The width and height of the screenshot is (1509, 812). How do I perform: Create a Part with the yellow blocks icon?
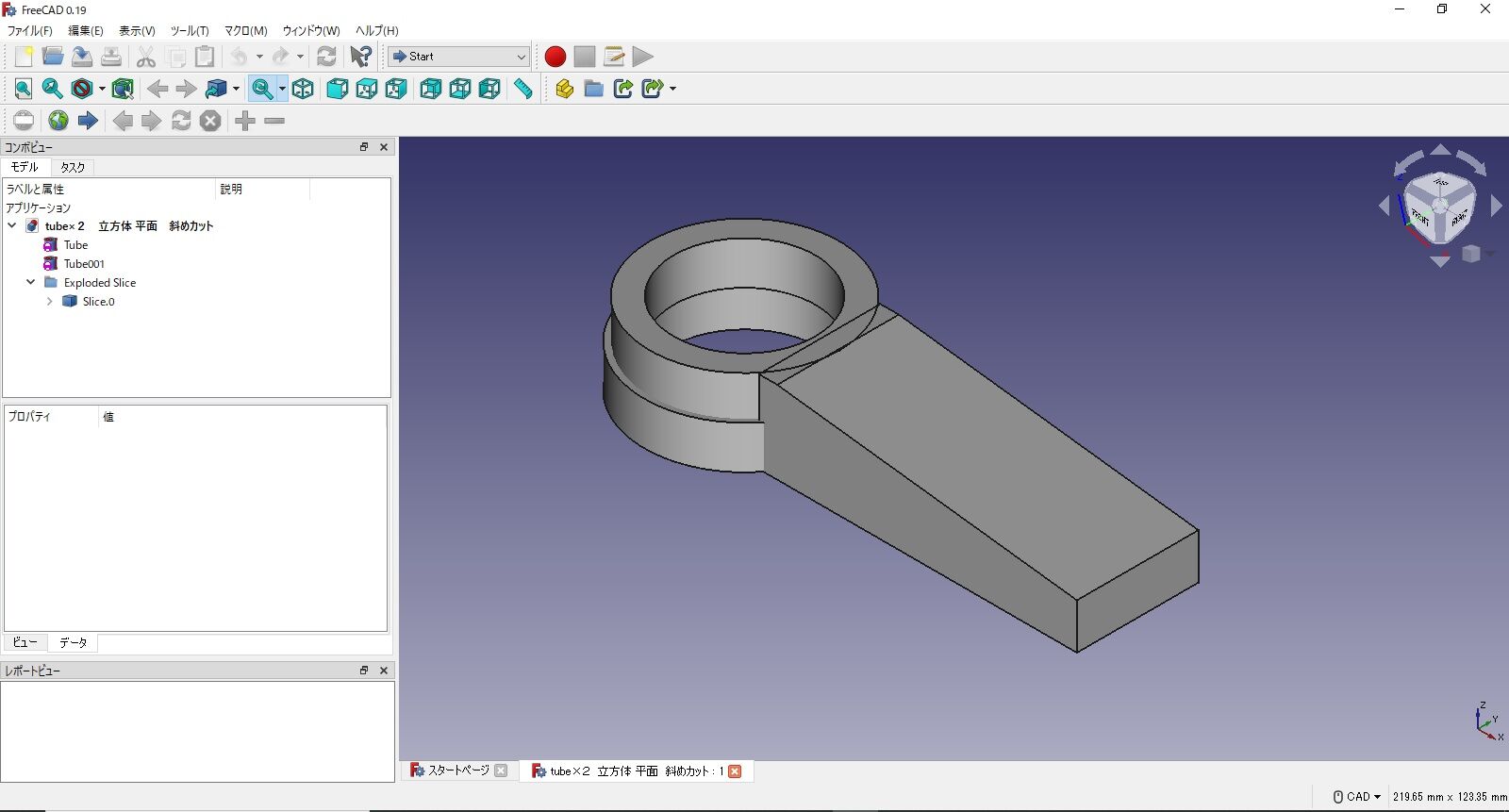pos(564,89)
